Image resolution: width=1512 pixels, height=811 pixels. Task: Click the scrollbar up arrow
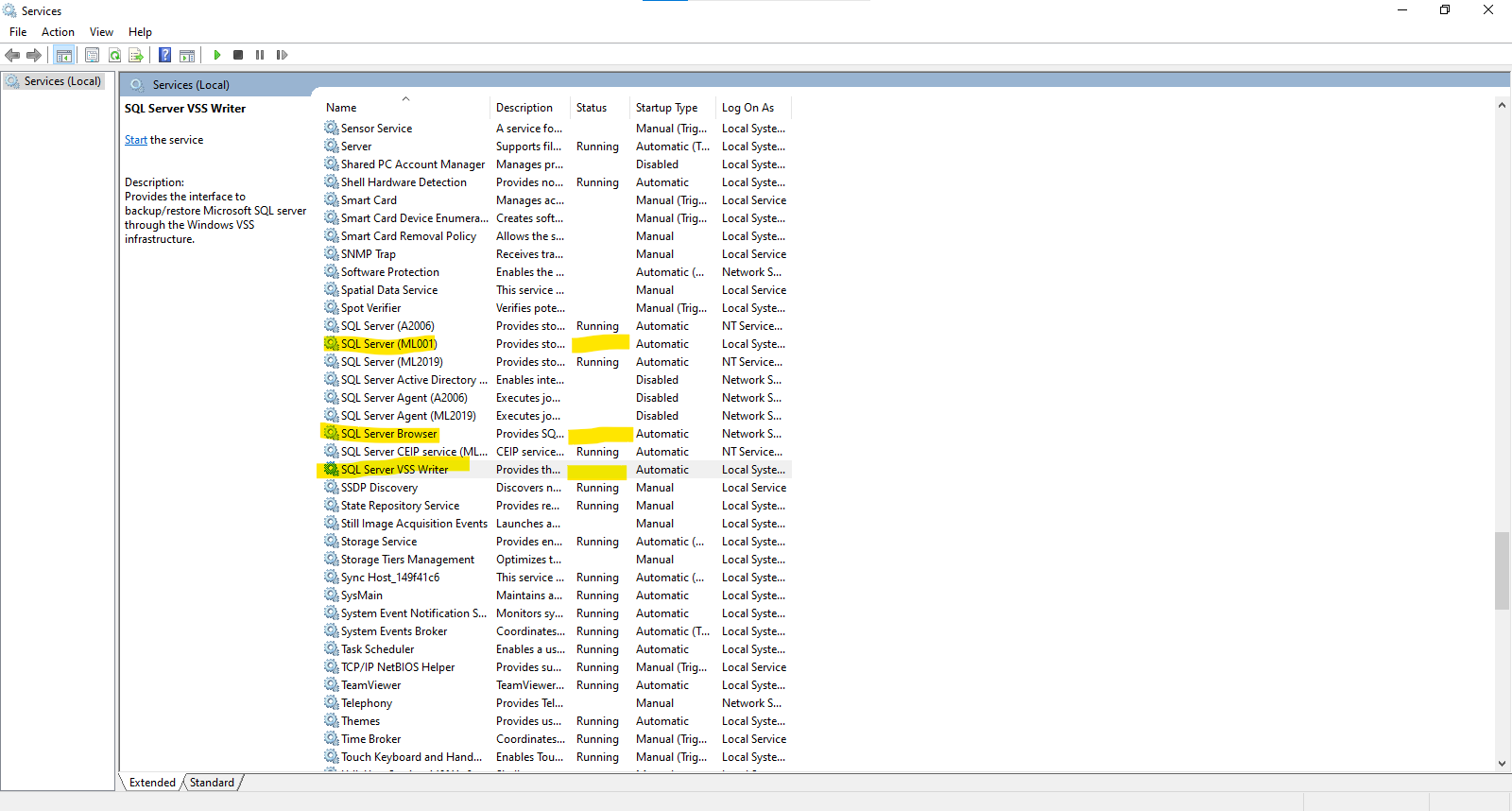1502,105
